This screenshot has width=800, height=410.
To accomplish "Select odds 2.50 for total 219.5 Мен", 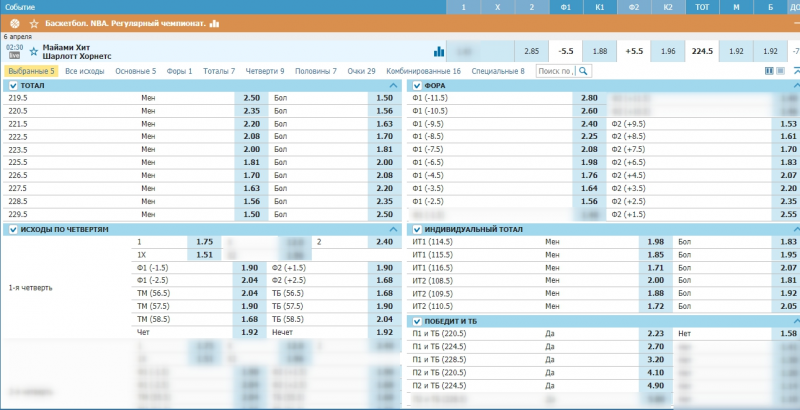I will (252, 98).
